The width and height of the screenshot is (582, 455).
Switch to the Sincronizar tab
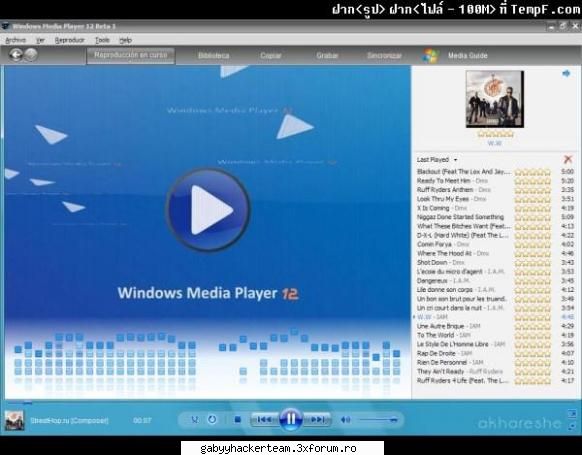pyautogui.click(x=384, y=56)
